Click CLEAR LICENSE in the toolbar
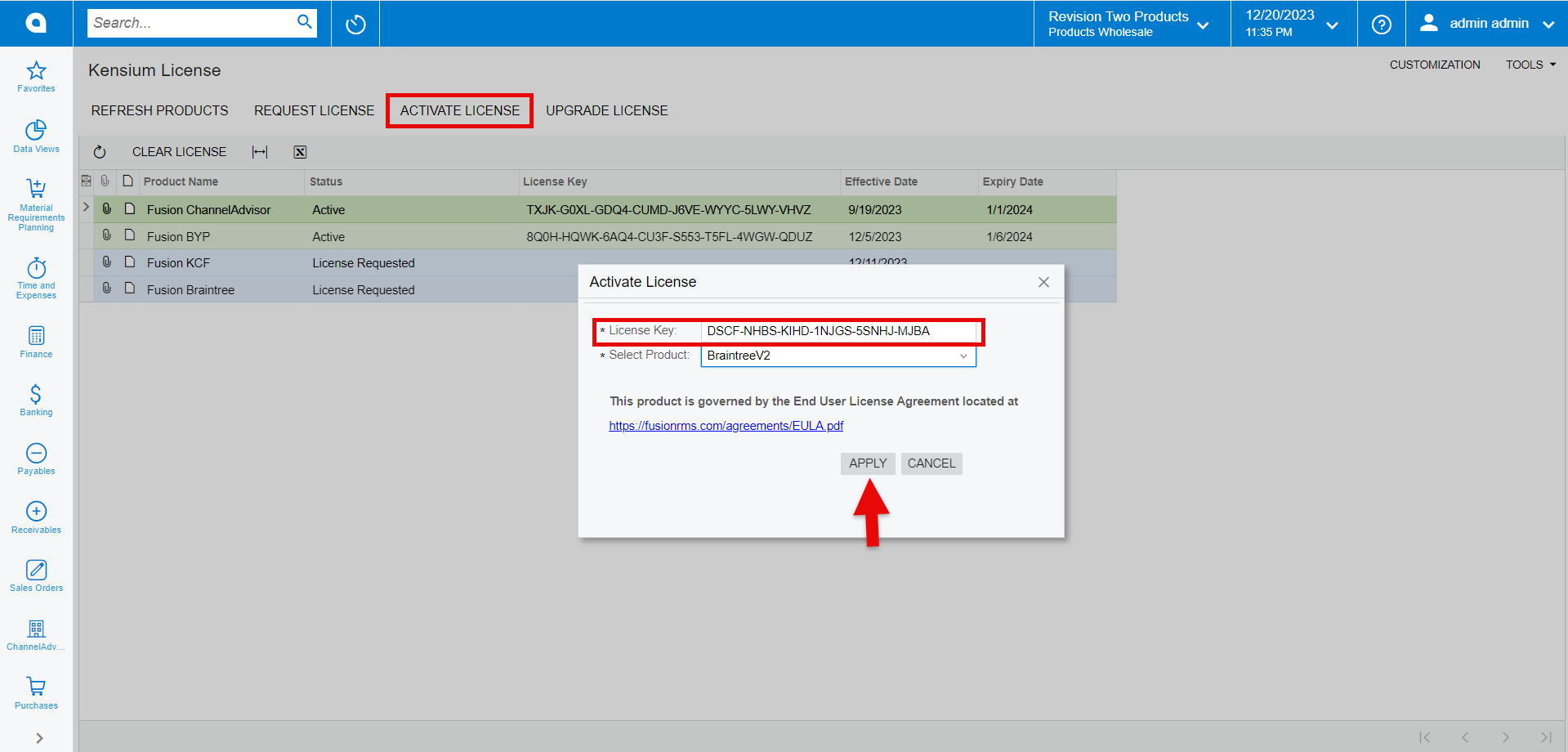1568x752 pixels. pyautogui.click(x=179, y=151)
